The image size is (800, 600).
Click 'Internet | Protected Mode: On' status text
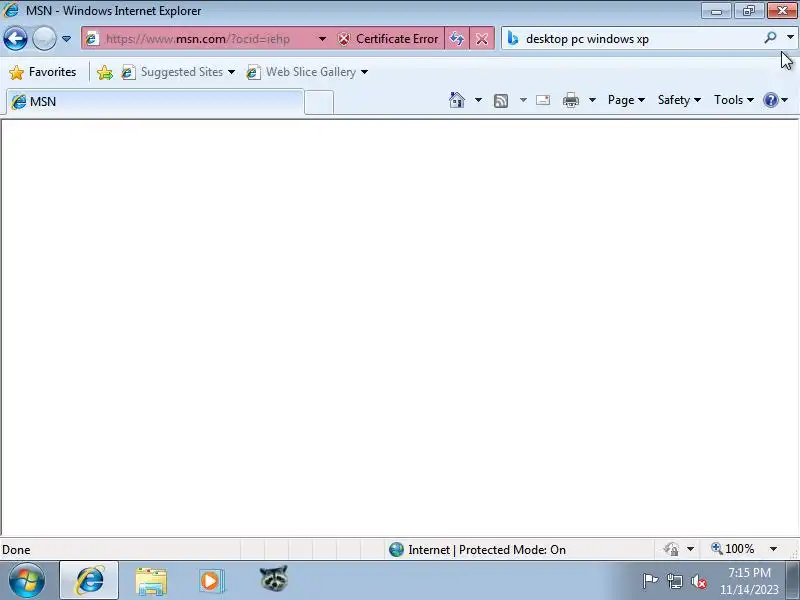tap(487, 549)
